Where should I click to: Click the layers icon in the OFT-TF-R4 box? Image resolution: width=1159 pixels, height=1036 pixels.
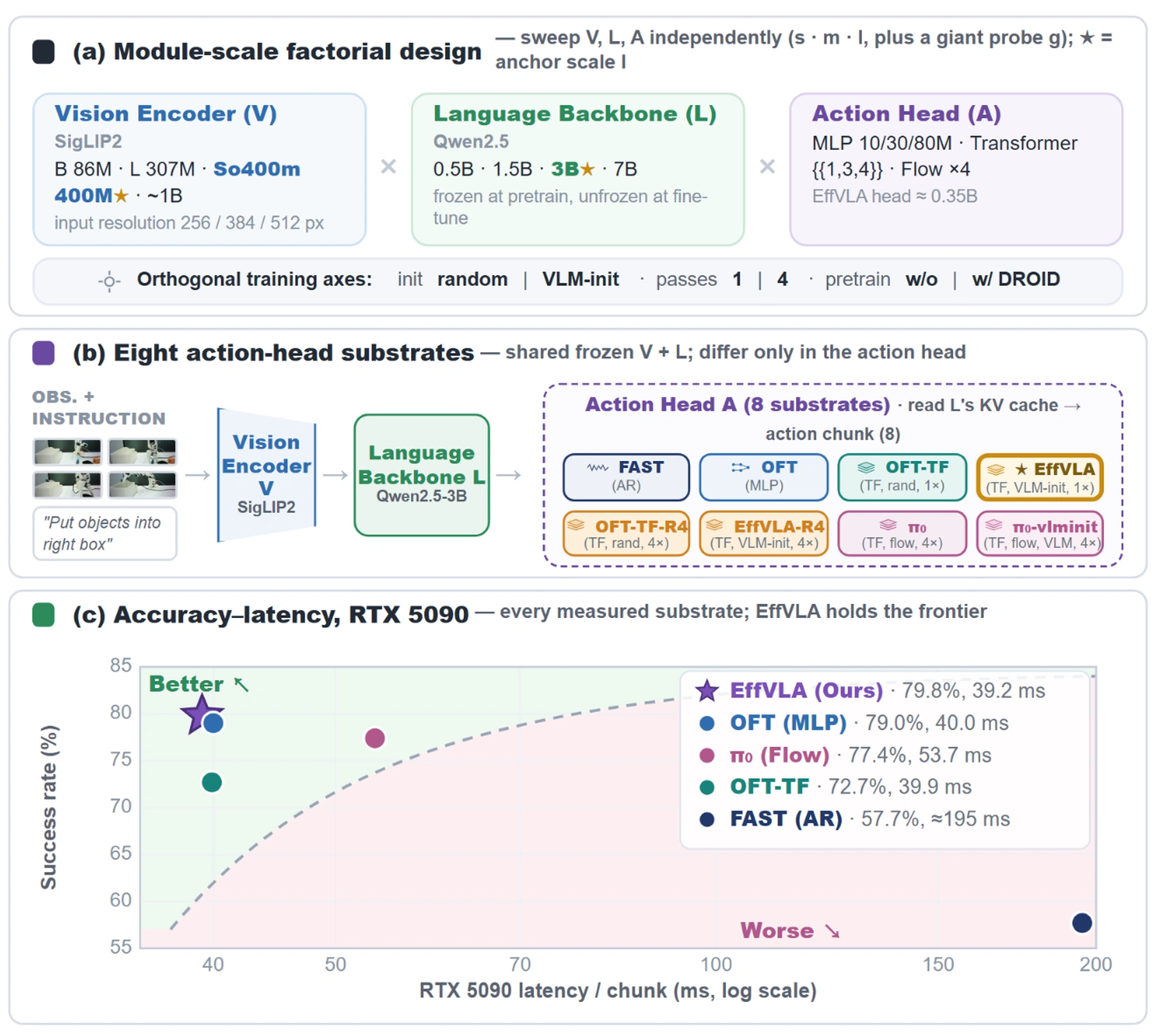576,526
